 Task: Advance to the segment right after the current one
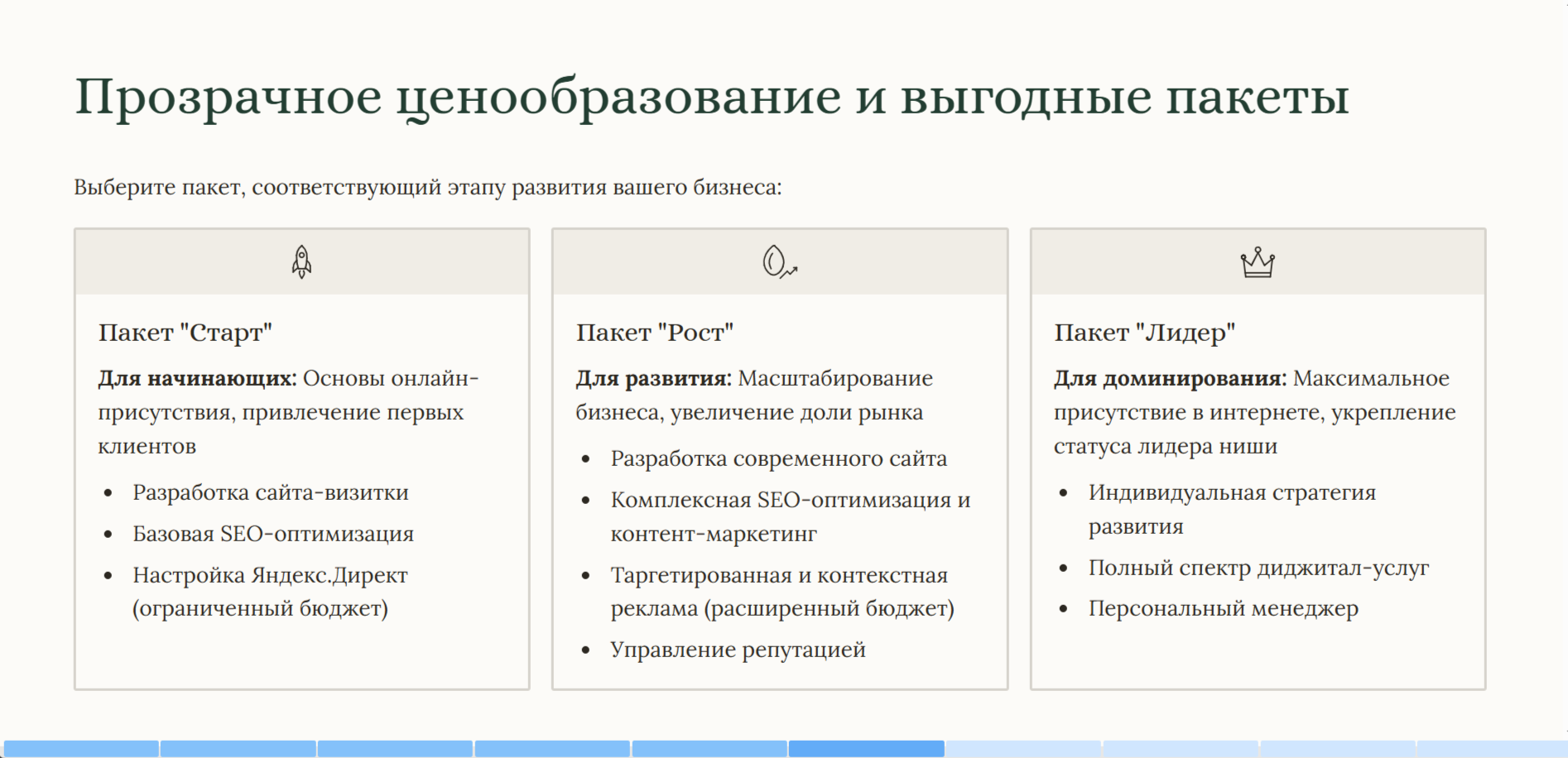pyautogui.click(x=1023, y=749)
